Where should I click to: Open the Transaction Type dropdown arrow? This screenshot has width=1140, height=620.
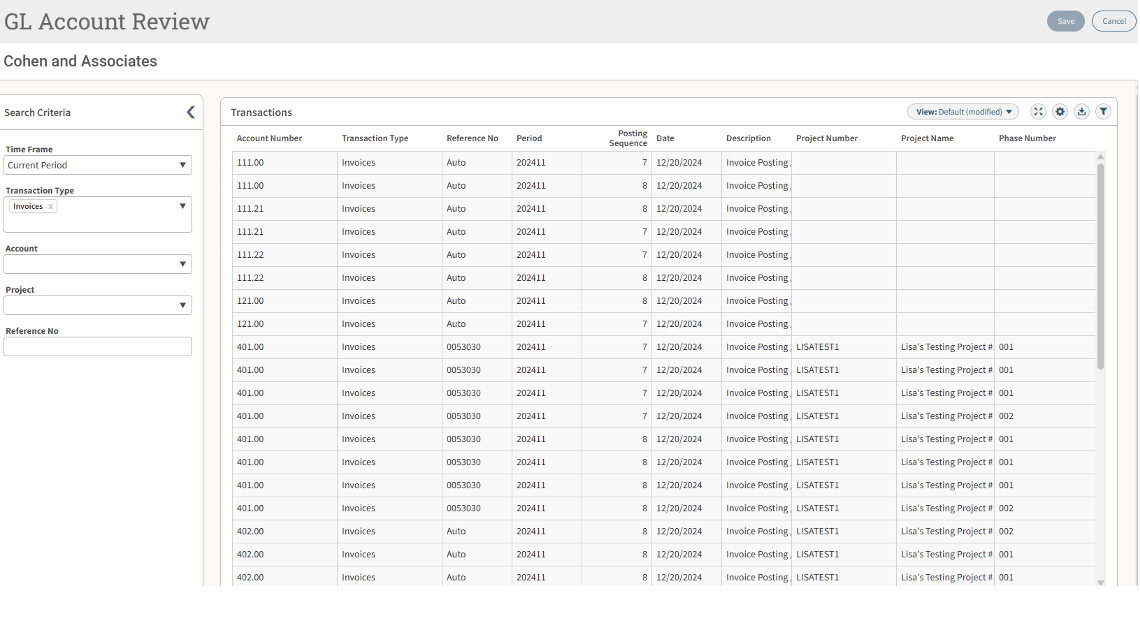[182, 206]
